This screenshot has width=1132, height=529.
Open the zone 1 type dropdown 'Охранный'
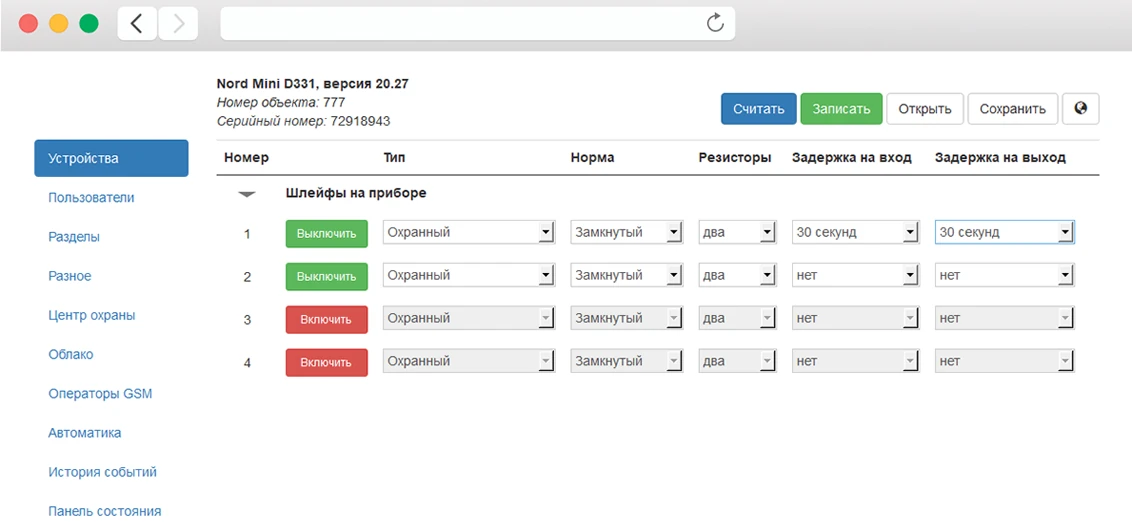tap(469, 233)
